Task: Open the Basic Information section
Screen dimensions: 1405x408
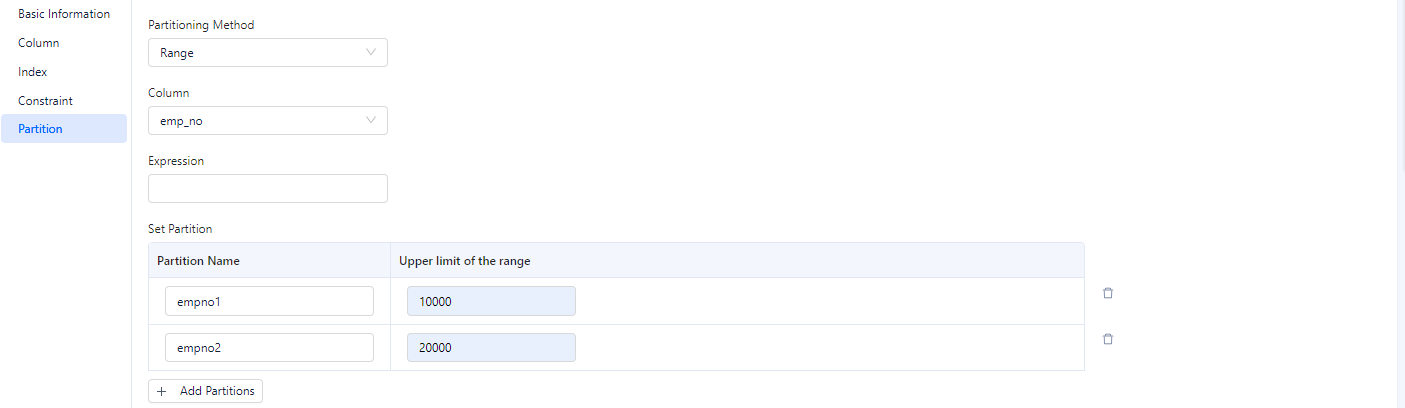Action: tap(64, 14)
